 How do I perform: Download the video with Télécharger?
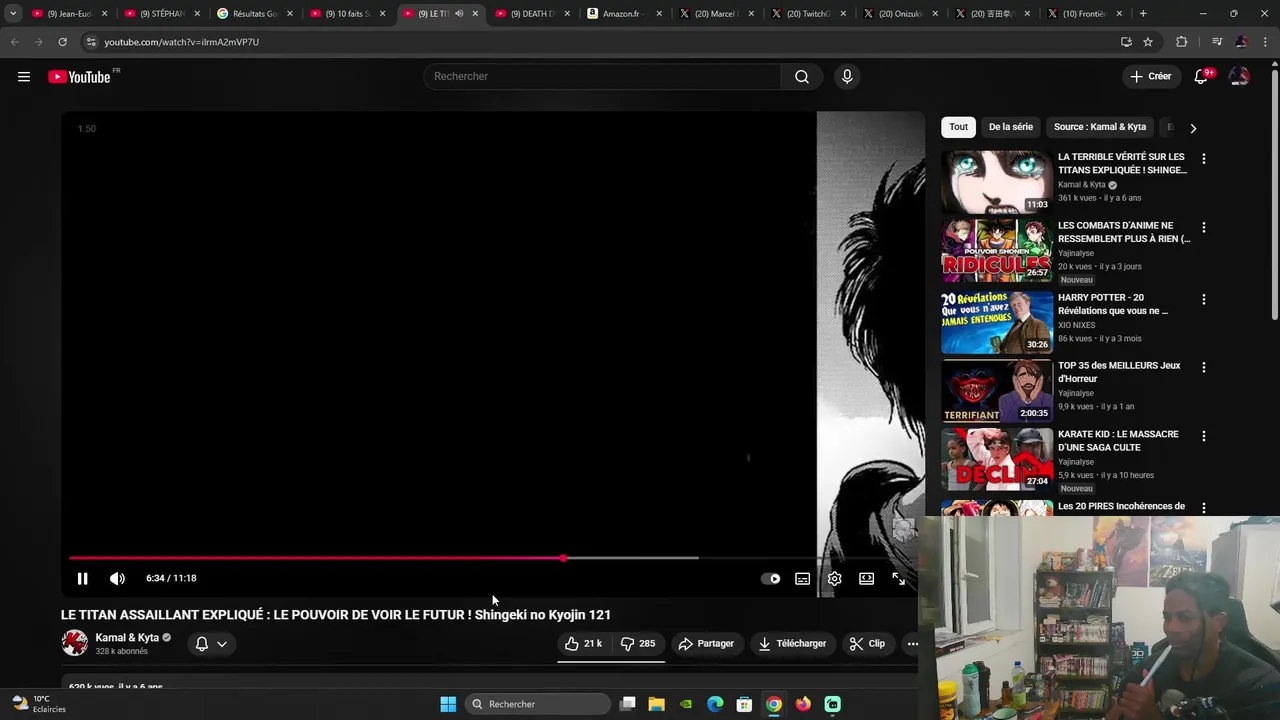click(x=792, y=644)
